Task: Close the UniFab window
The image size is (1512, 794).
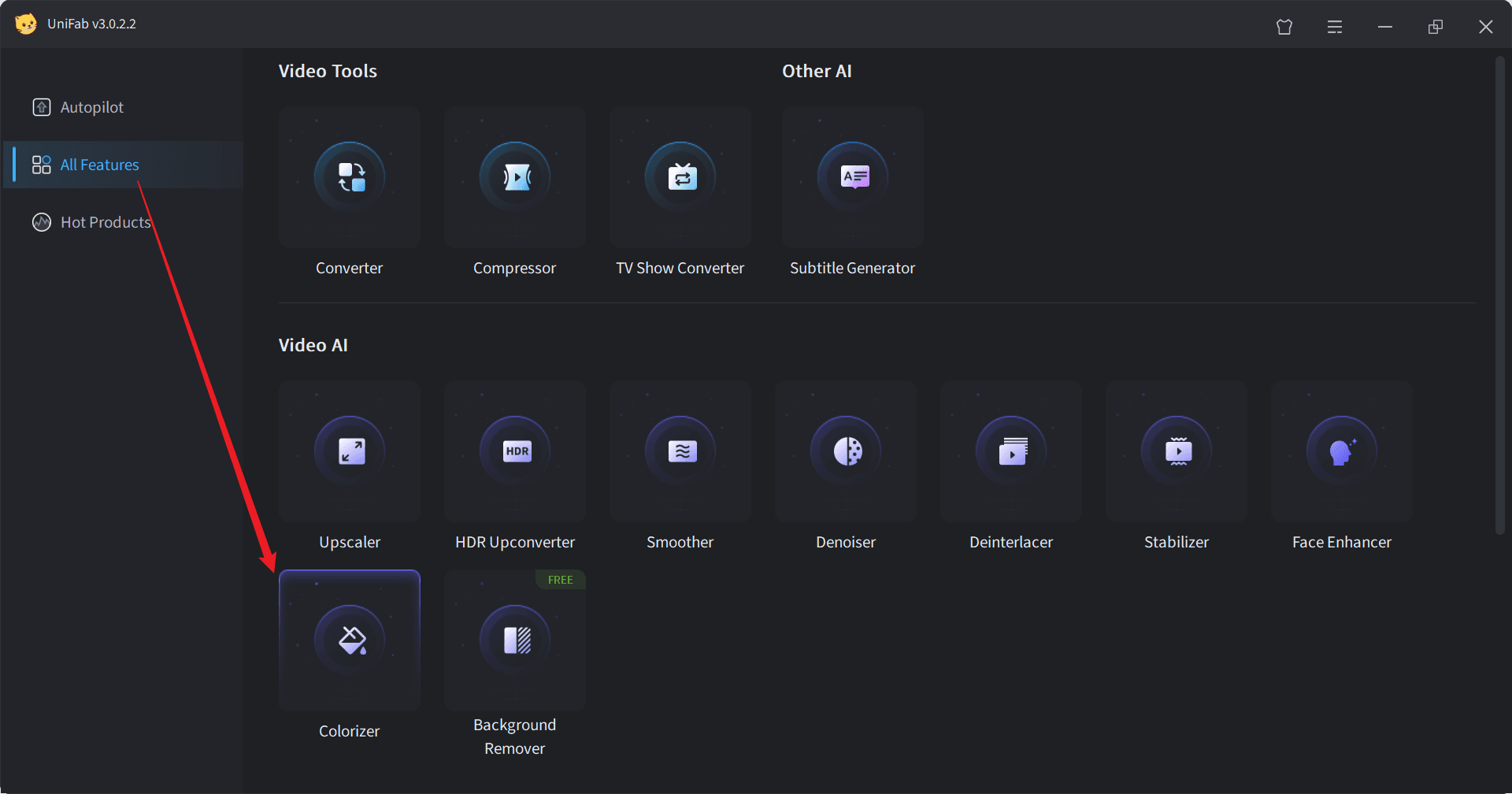Action: click(1486, 27)
